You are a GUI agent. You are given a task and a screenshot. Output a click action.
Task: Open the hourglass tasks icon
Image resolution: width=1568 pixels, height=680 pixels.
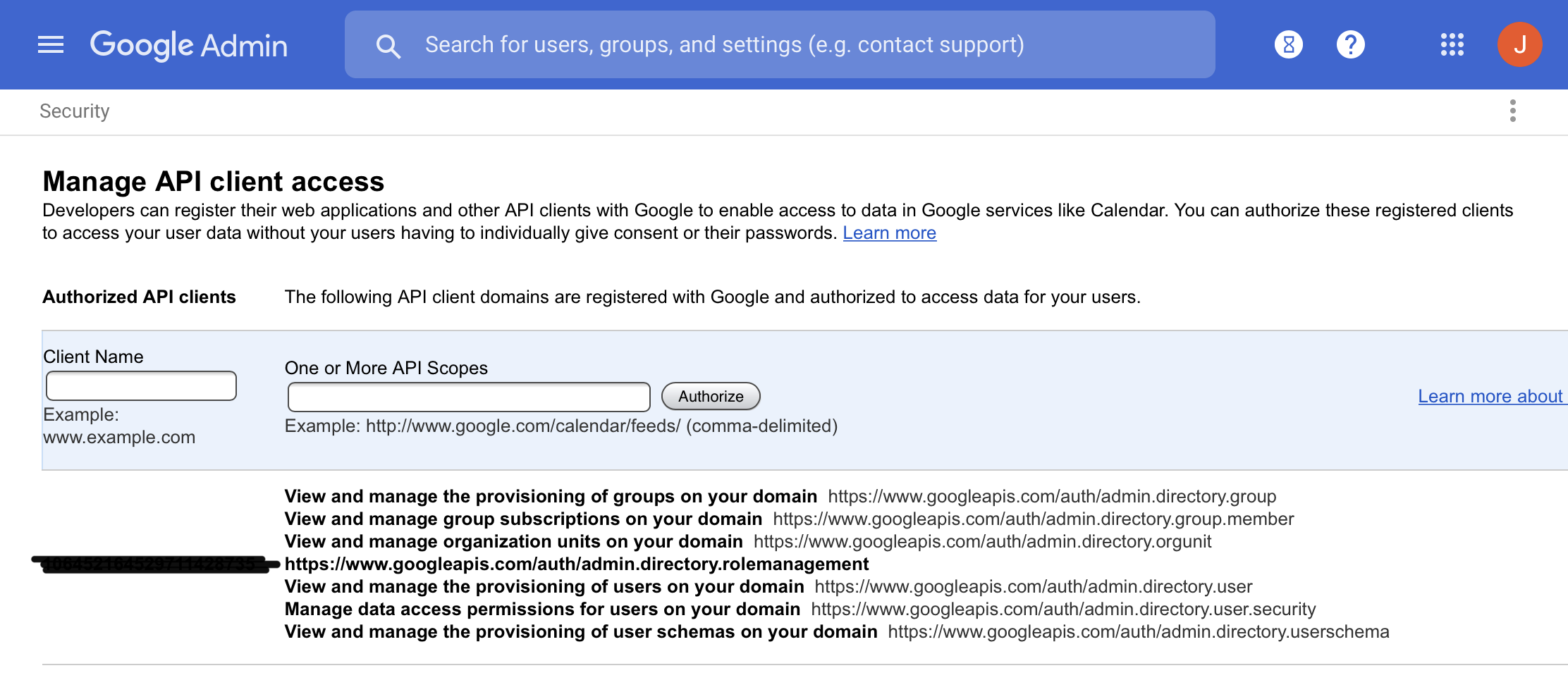(1288, 45)
